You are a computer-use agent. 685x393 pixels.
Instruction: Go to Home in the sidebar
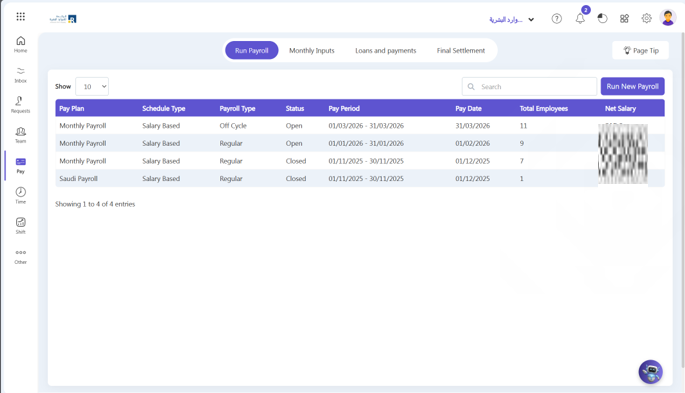(x=21, y=44)
